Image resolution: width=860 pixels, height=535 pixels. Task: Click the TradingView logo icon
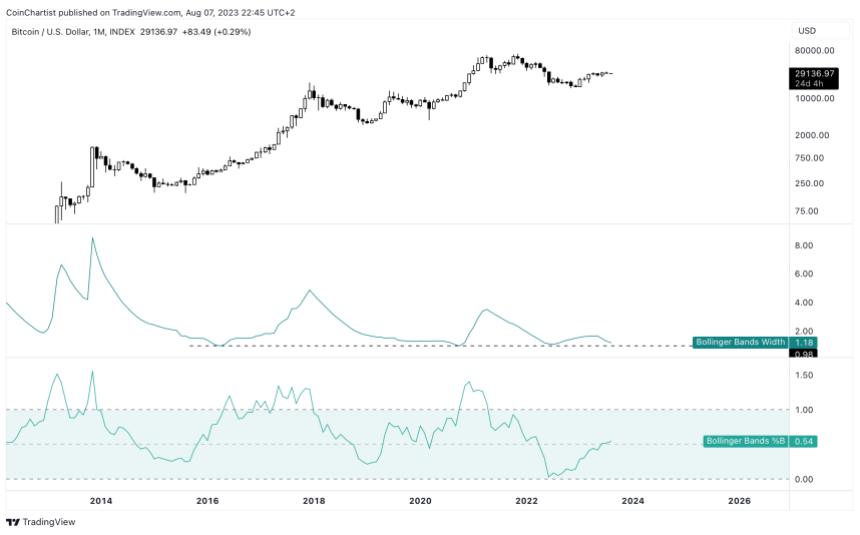point(12,521)
